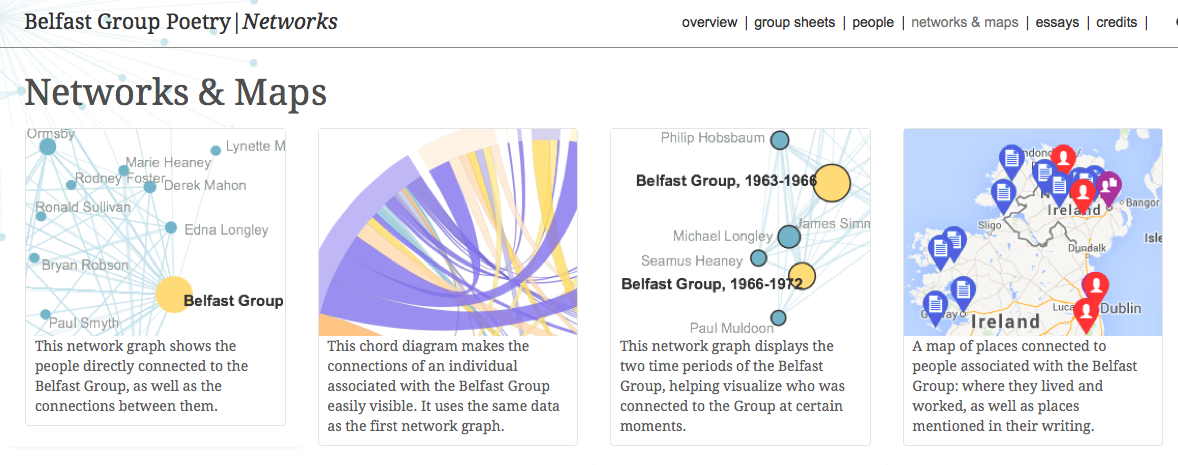Go to the group sheets page

coord(794,22)
